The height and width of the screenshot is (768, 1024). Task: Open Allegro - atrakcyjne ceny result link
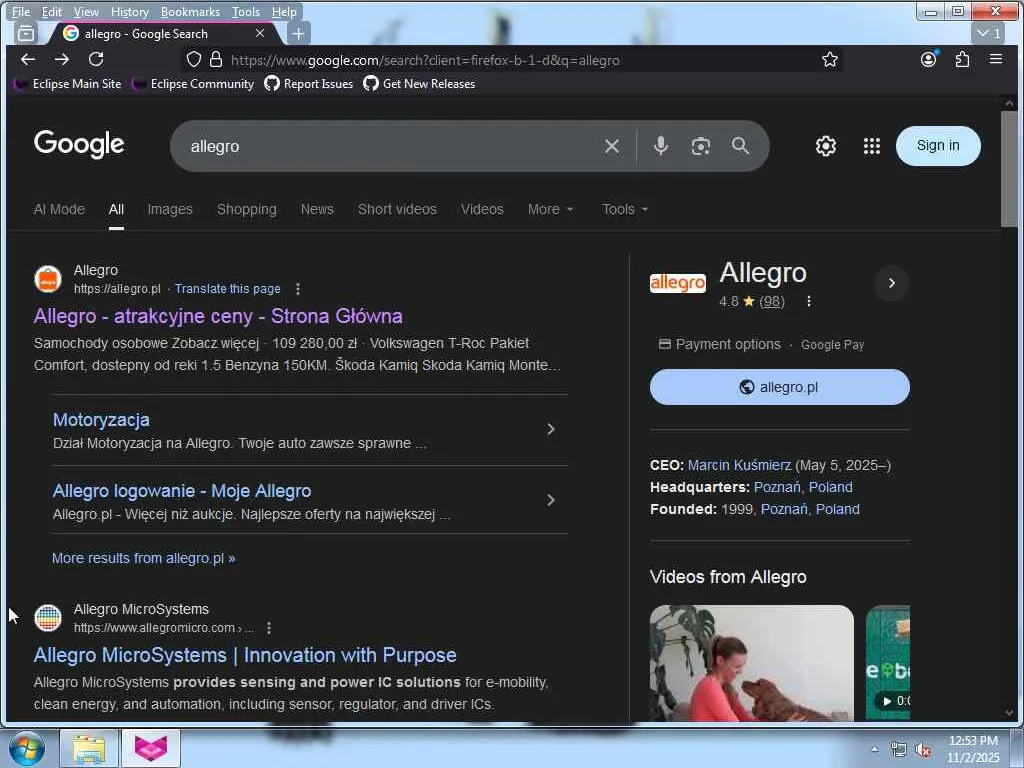coord(218,316)
